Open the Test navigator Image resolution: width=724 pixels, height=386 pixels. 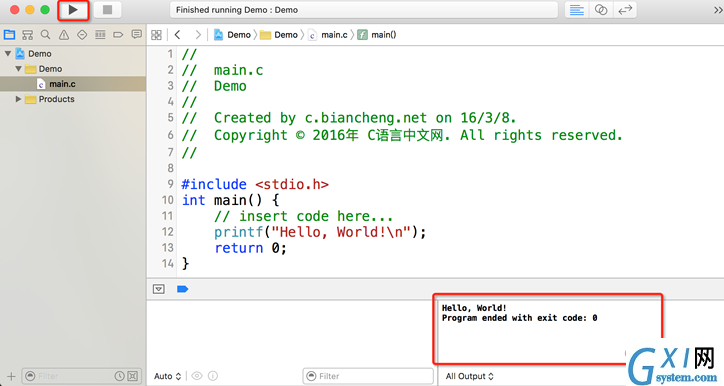pos(82,35)
